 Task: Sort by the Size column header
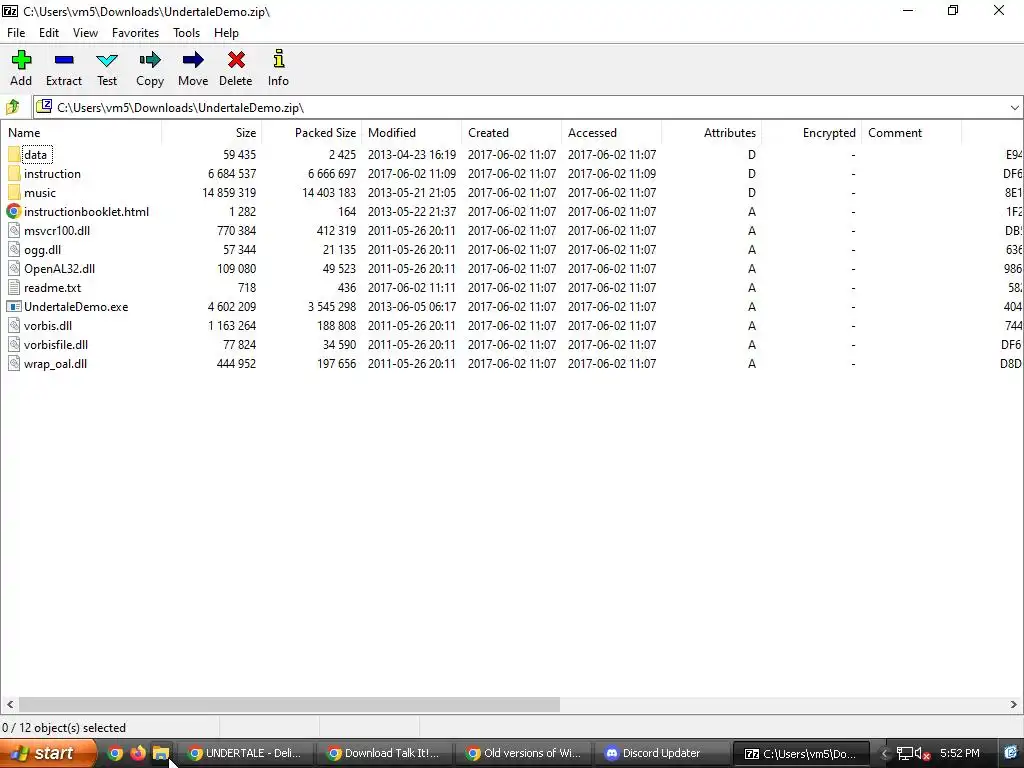[212, 133]
